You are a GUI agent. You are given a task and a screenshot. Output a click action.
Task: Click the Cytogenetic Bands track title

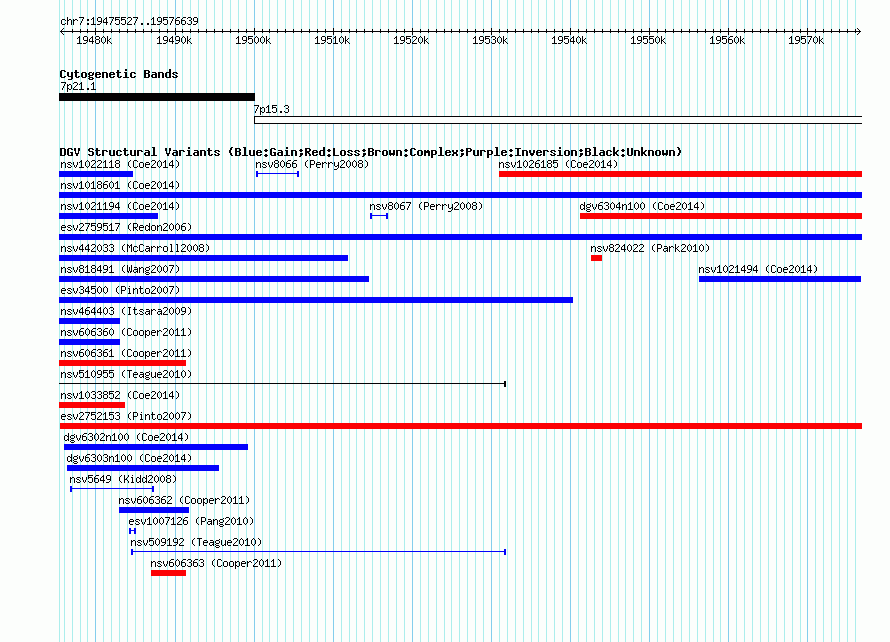119,74
